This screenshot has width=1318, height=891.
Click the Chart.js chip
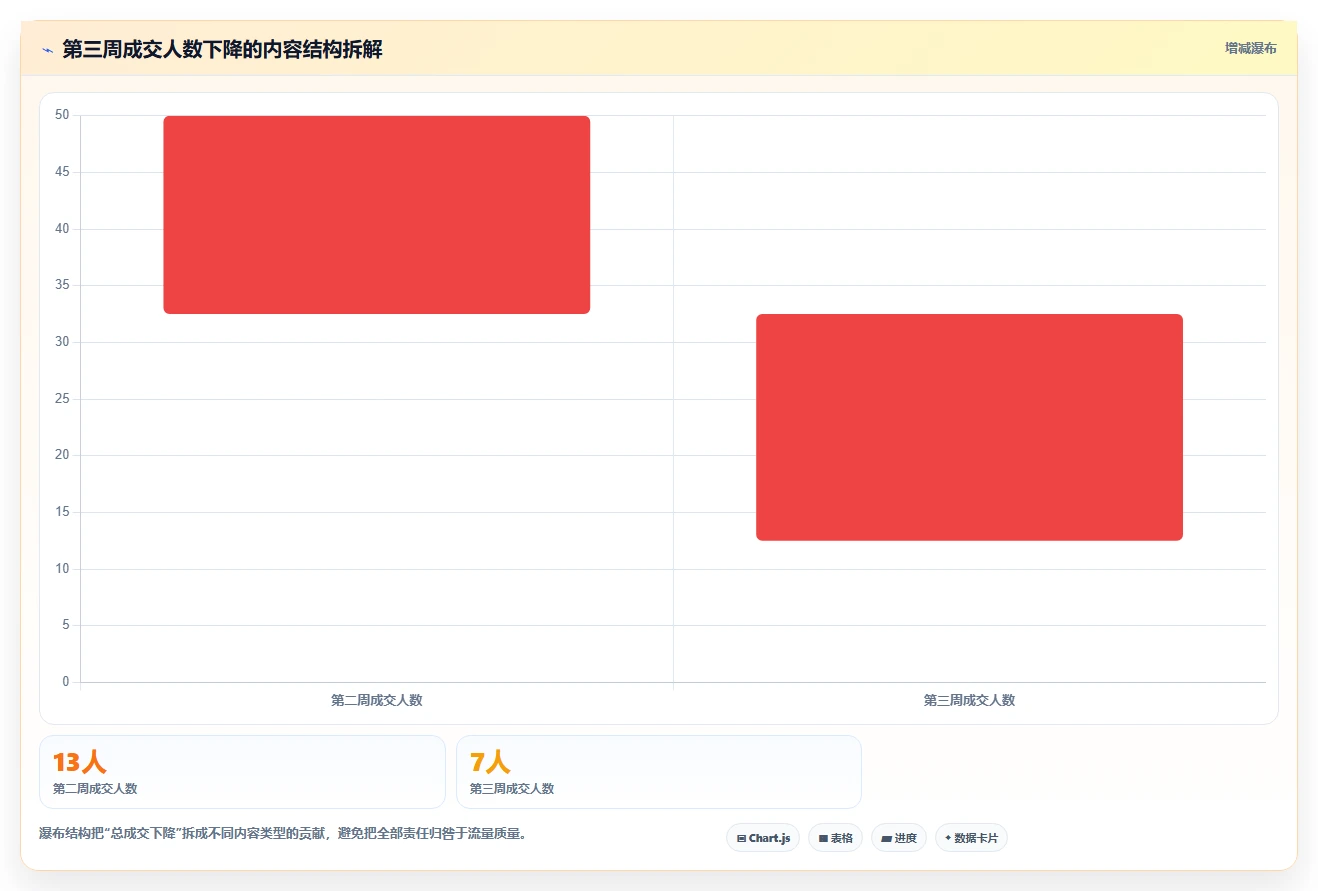coord(763,838)
